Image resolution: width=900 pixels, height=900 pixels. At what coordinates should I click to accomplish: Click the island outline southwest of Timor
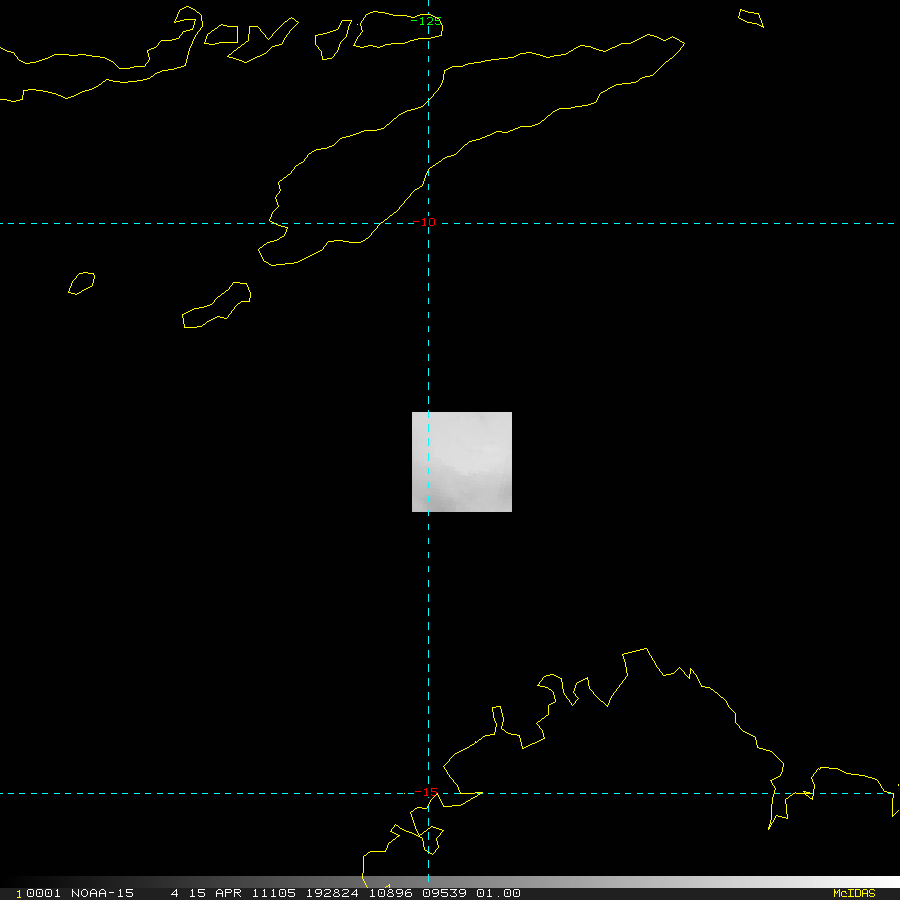[217, 306]
